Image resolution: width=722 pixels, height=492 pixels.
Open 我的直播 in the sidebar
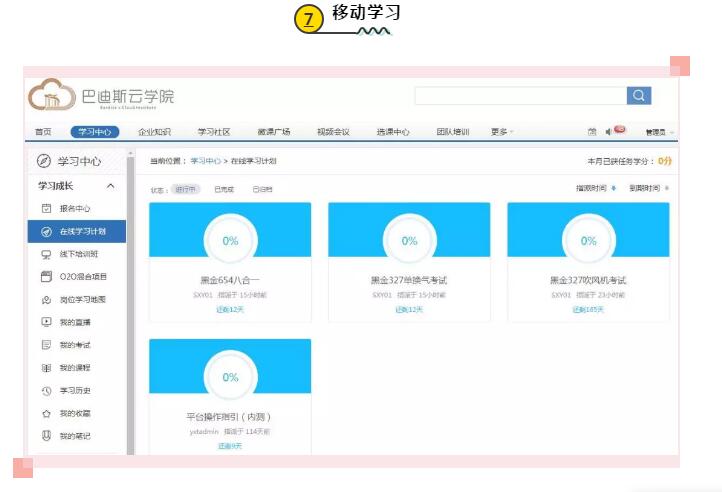[x=74, y=322]
